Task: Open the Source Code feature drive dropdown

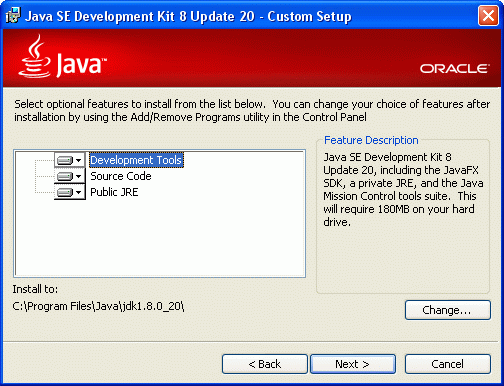Action: [x=70, y=176]
